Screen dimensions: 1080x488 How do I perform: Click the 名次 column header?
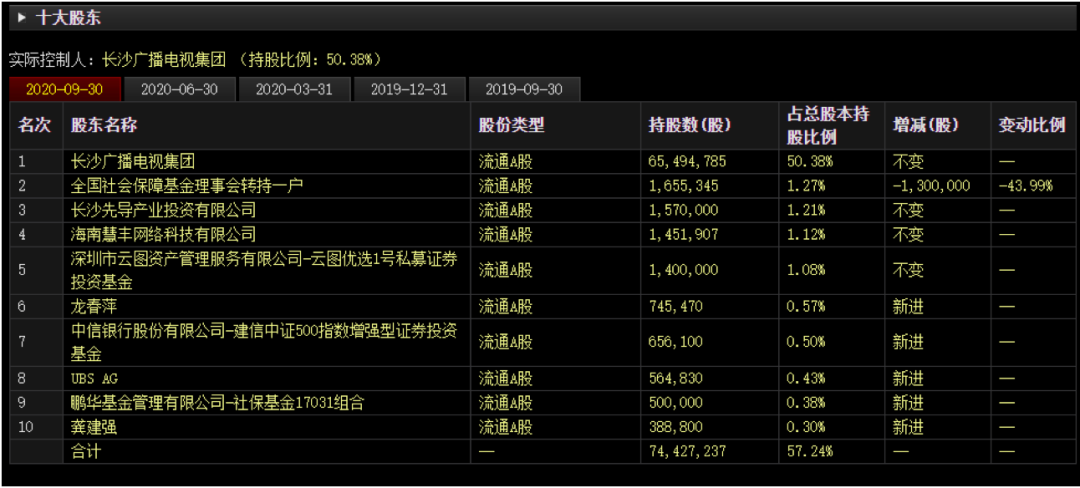coord(34,125)
